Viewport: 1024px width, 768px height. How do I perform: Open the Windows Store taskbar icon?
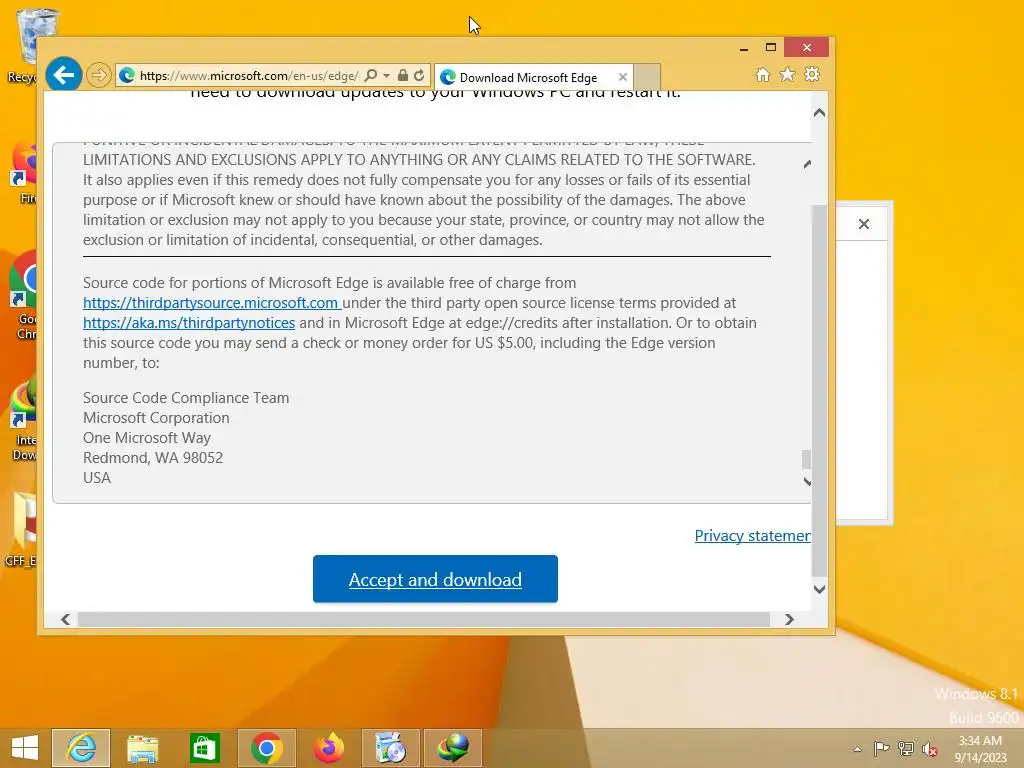coord(204,748)
